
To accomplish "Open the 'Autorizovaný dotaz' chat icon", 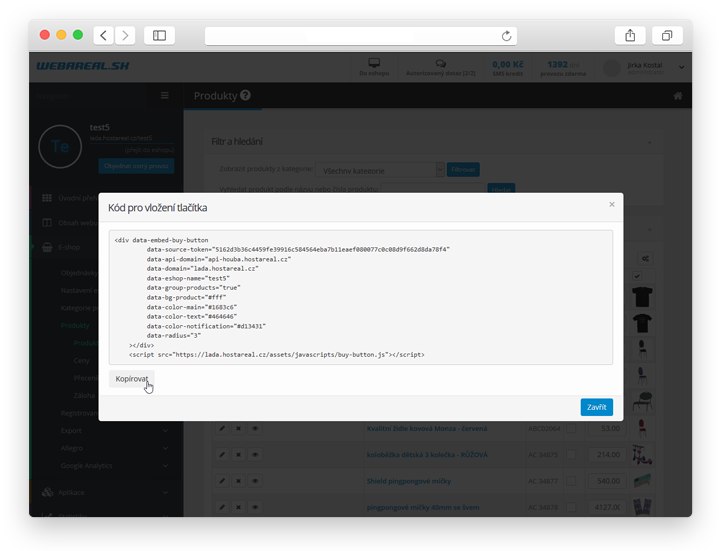I will point(440,63).
